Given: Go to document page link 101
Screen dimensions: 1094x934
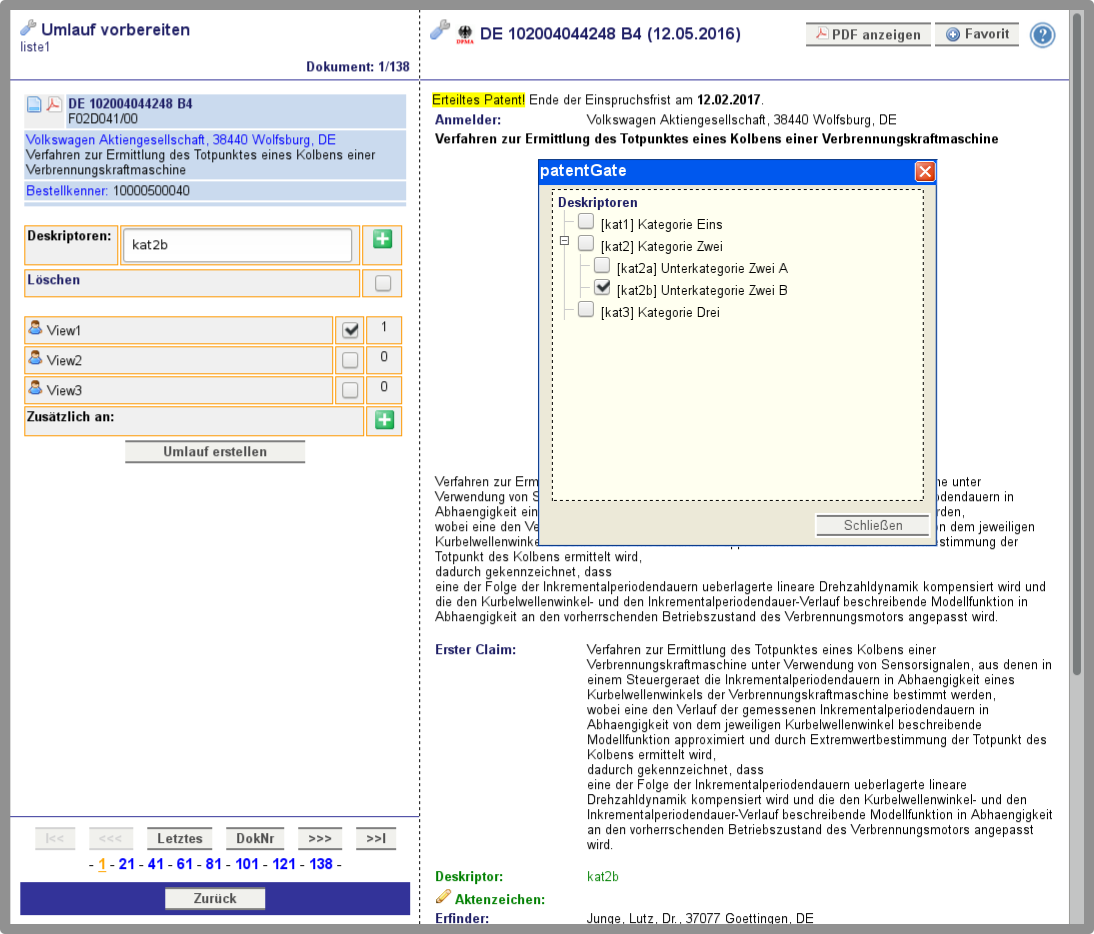Looking at the screenshot, I should tap(247, 864).
